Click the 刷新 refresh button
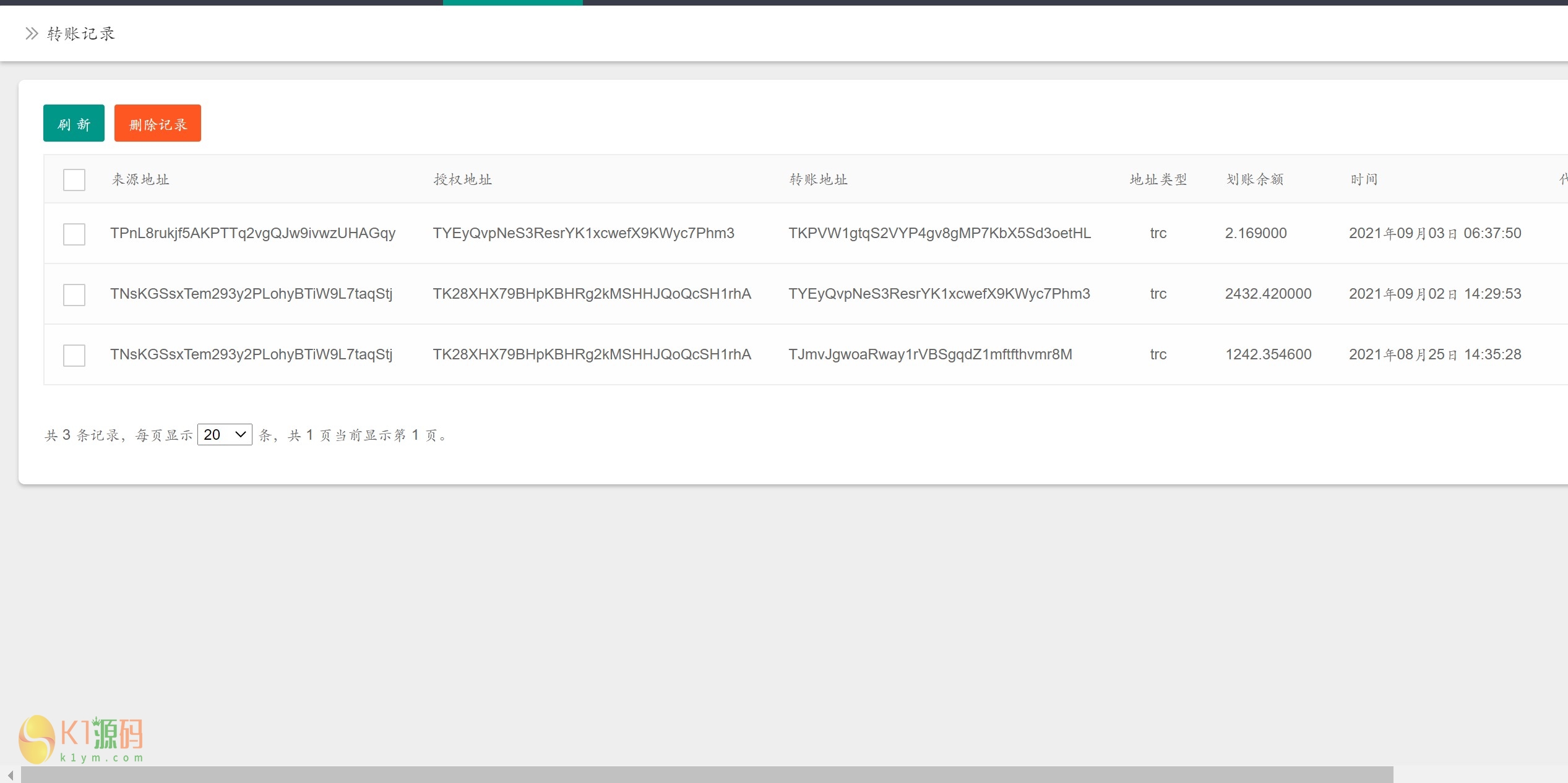Screen dimensions: 1568x783 tap(74, 123)
